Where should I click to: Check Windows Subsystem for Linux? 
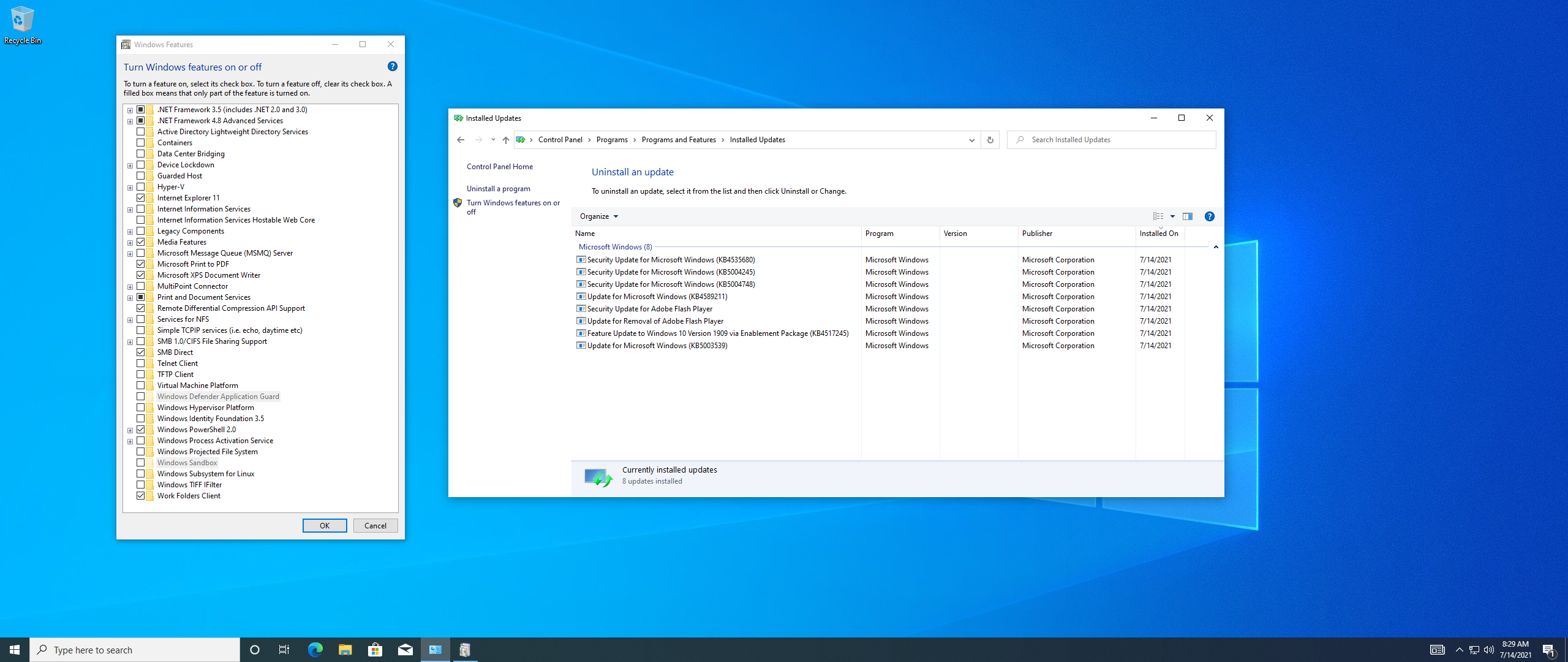[140, 474]
